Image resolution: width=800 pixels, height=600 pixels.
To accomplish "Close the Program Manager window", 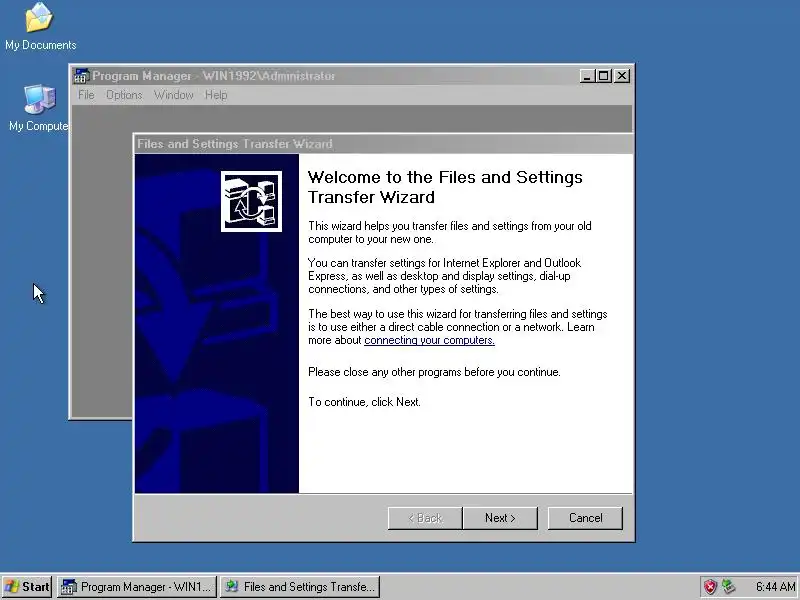I will [x=621, y=76].
